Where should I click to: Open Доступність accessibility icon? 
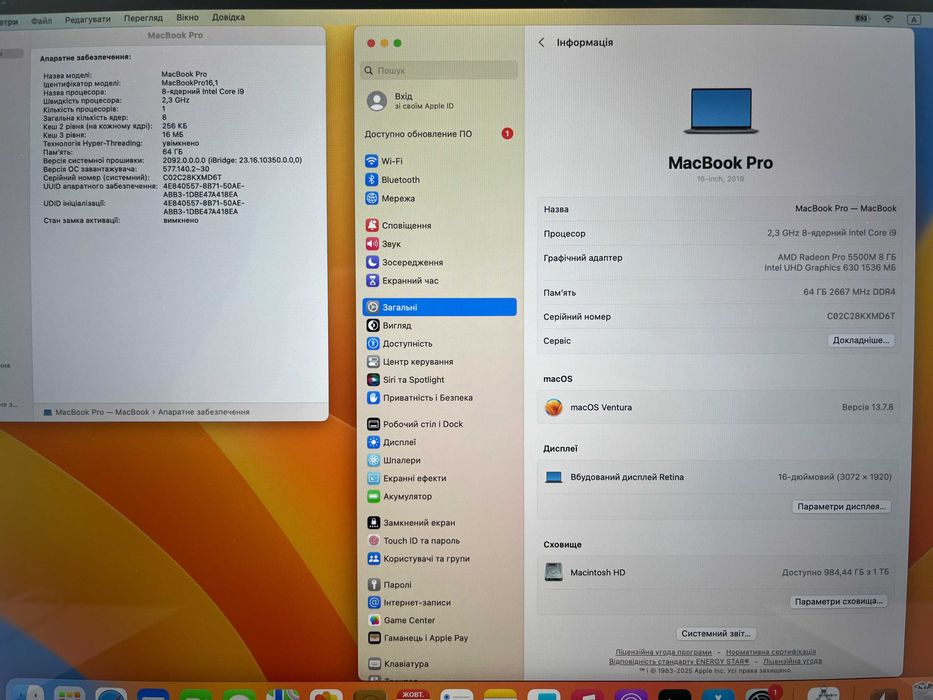(372, 343)
